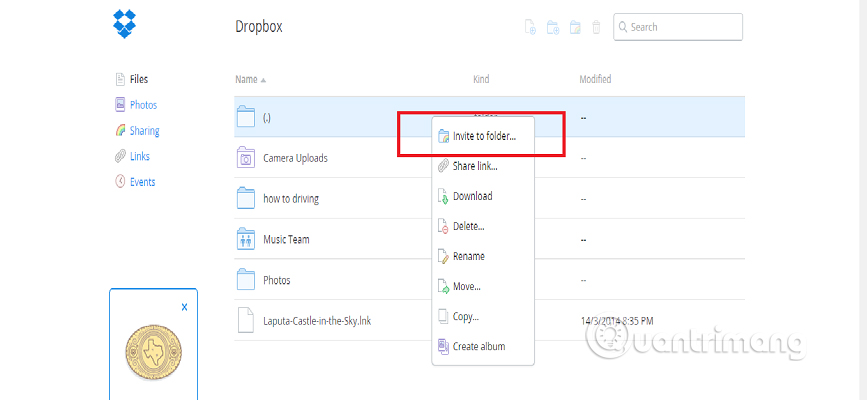
Task: Click the Show deleted files trash icon
Action: 596,27
